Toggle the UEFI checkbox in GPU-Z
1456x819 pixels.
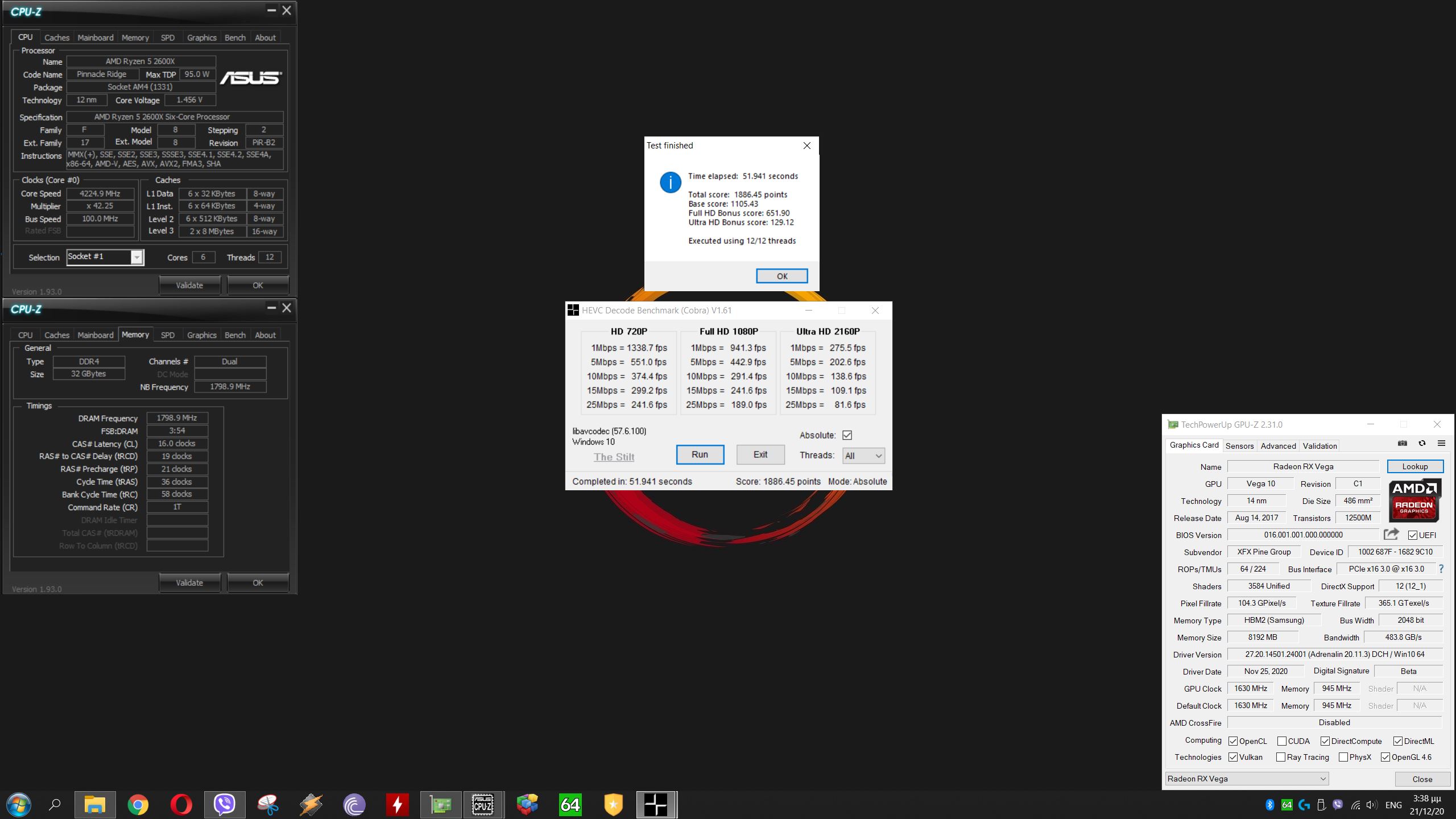[x=1413, y=535]
